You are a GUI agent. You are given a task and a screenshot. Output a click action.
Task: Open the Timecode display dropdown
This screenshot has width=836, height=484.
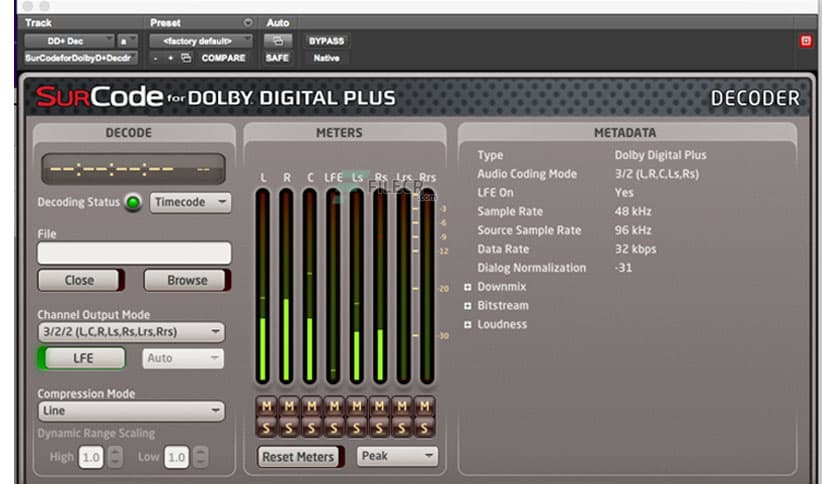click(x=190, y=203)
